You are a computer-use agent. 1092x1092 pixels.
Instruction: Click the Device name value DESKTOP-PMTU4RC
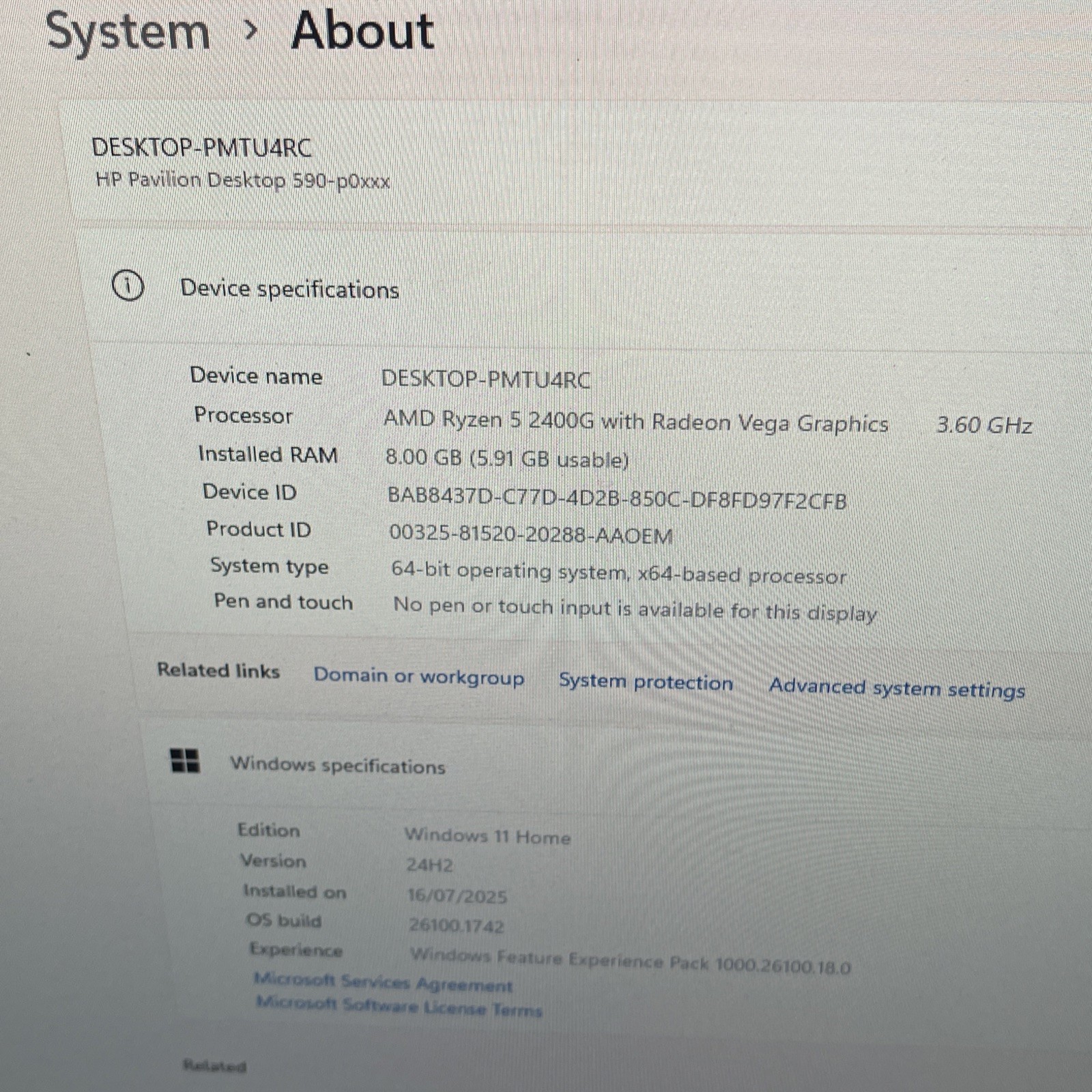coord(486,379)
